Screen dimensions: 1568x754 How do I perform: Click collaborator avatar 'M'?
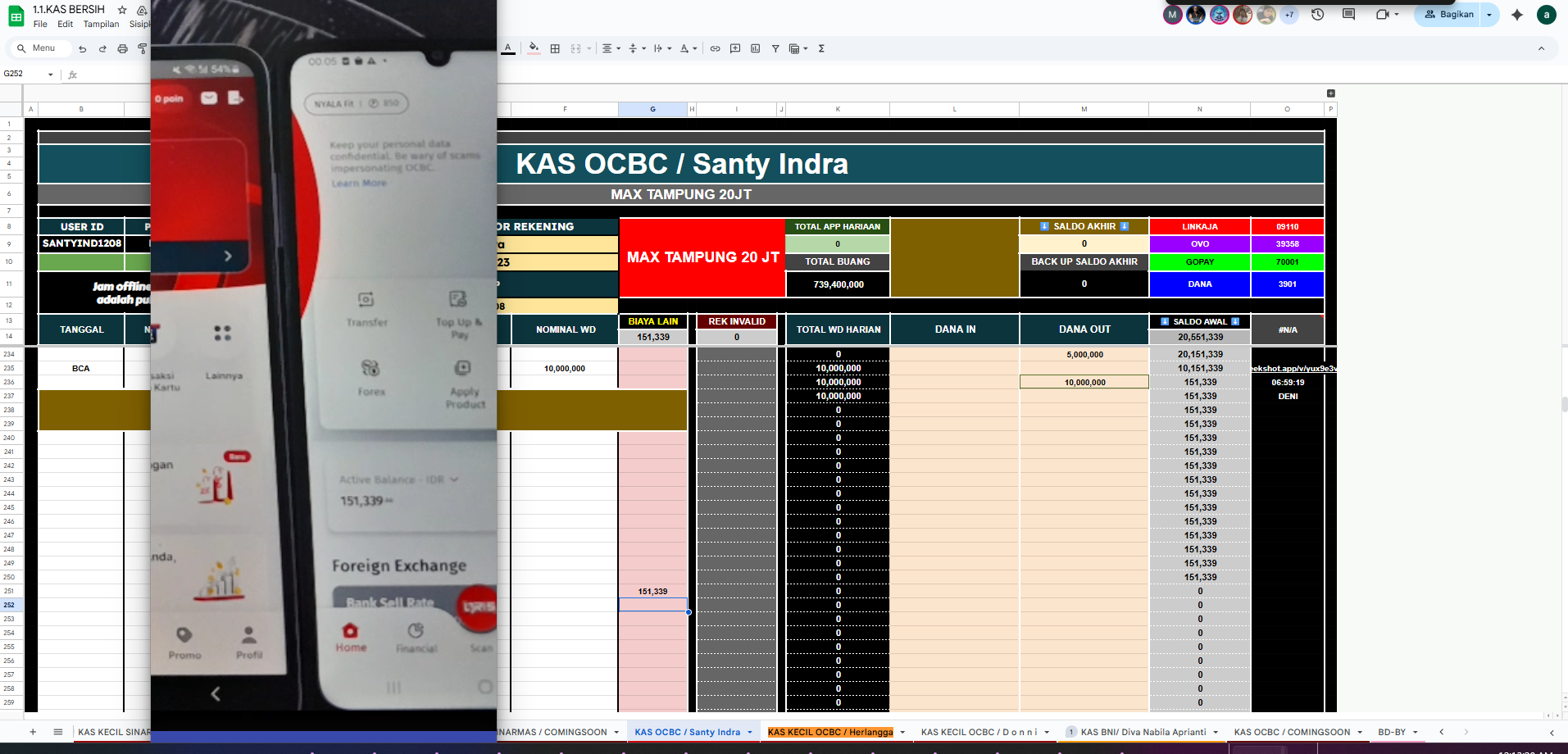point(1173,14)
